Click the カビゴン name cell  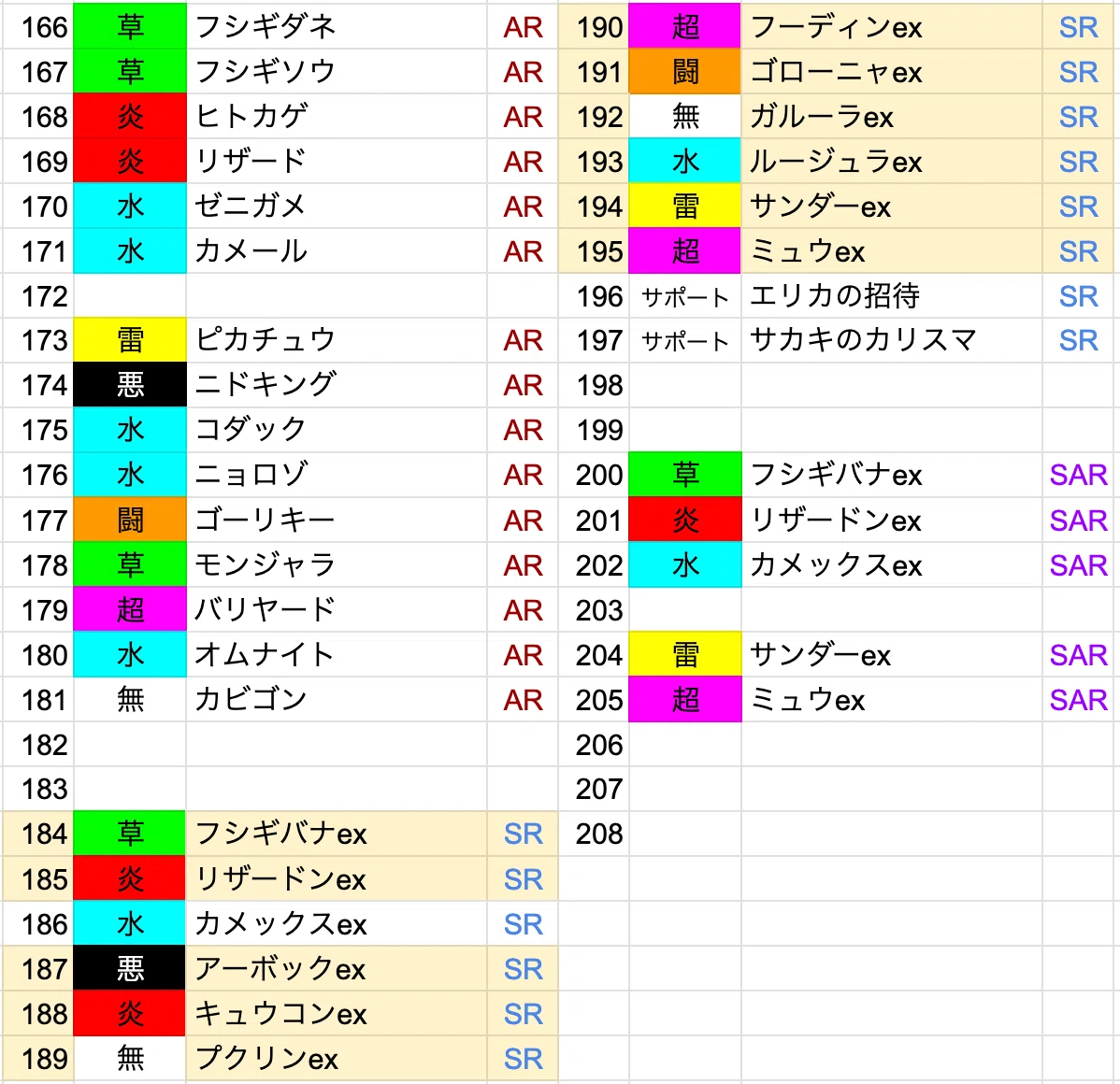point(337,700)
